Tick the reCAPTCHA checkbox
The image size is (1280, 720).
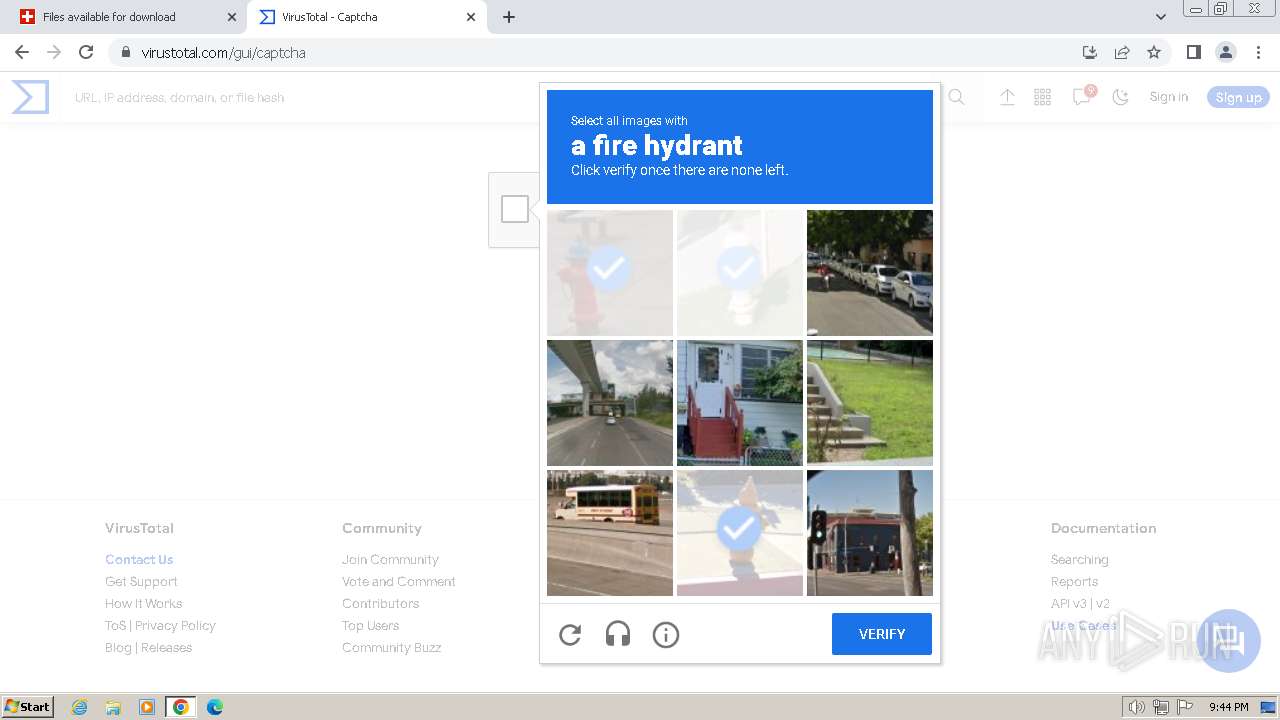[515, 209]
